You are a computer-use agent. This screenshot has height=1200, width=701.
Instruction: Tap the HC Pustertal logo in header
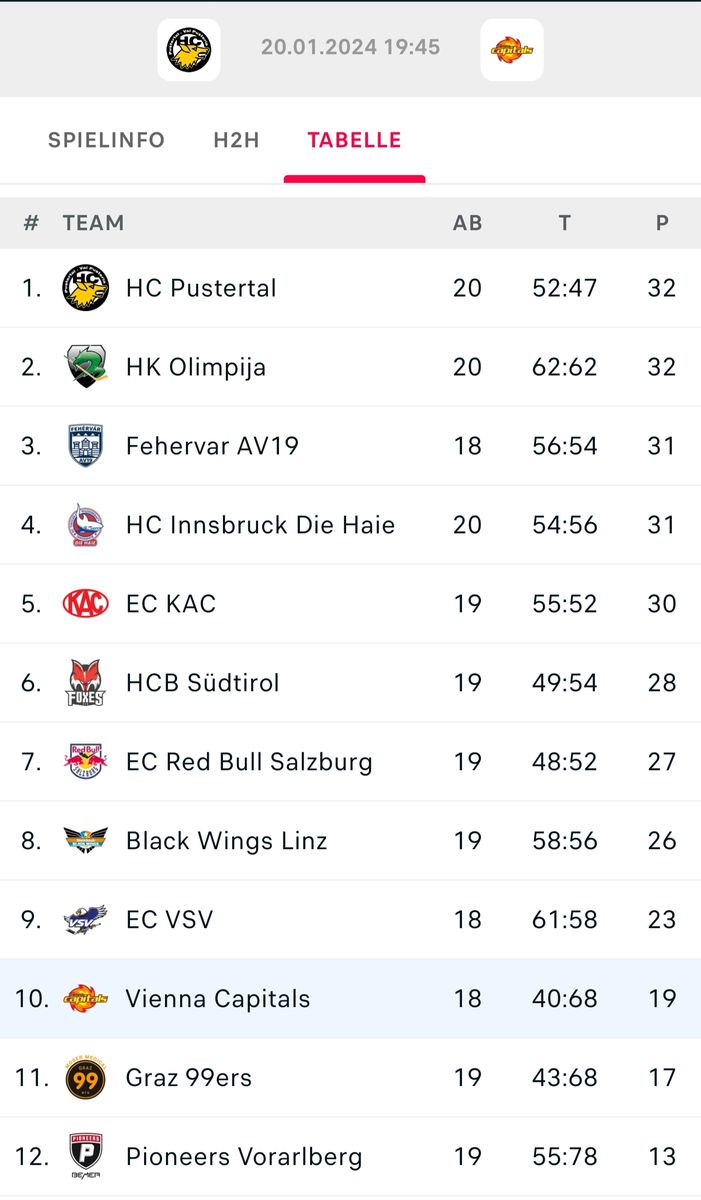(189, 49)
